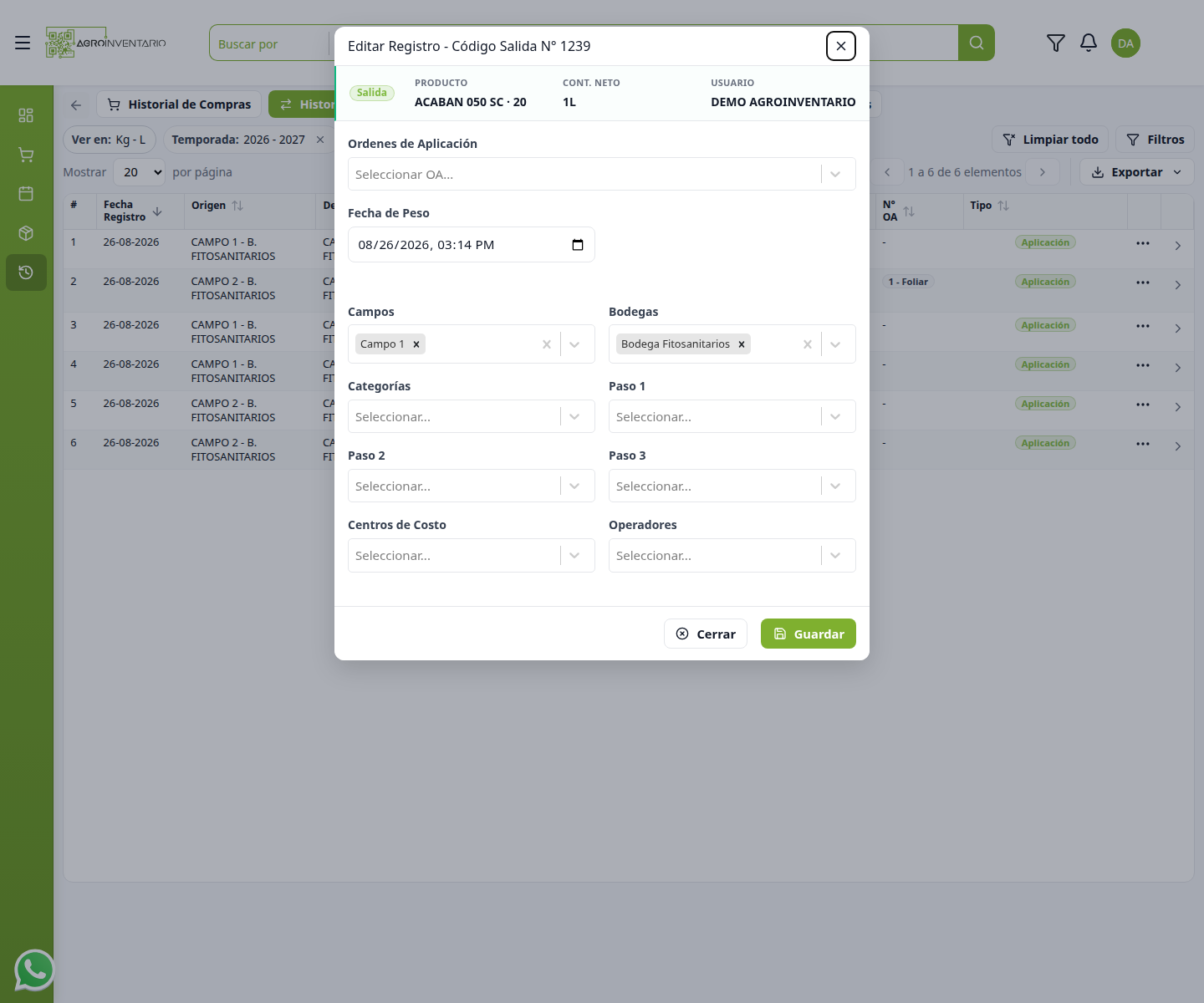Open the Centros de Costo dropdown
This screenshot has width=1204, height=1003.
click(x=472, y=555)
